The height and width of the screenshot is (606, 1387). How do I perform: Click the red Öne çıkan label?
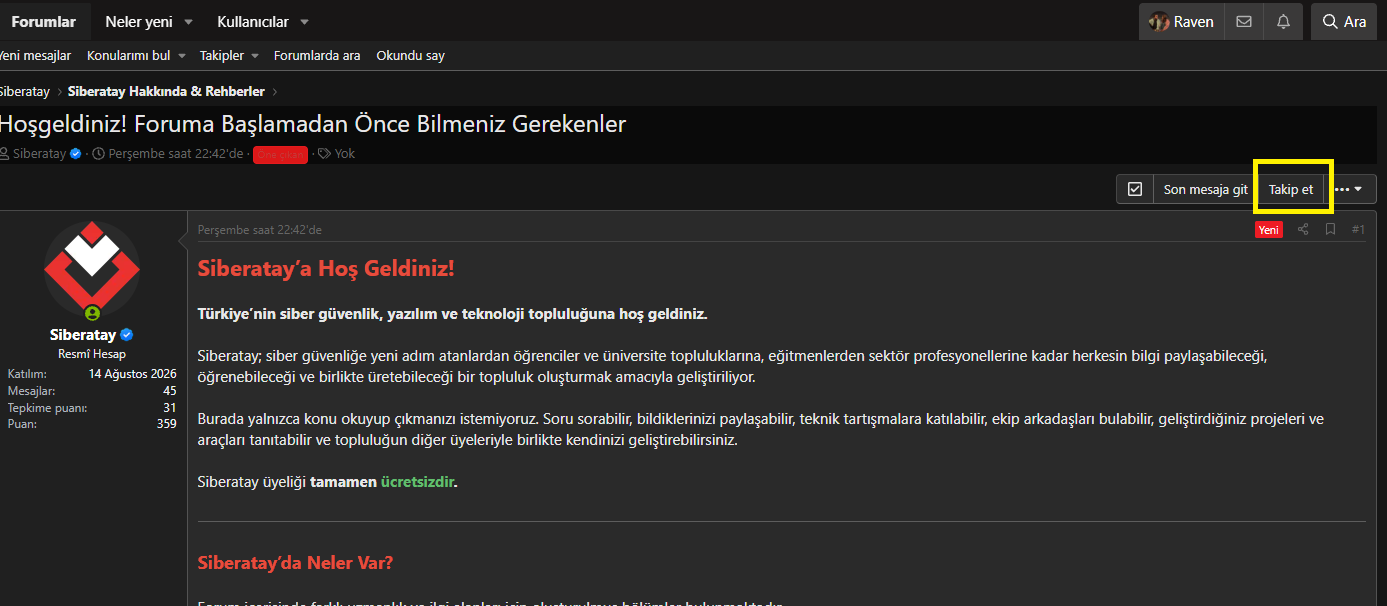[280, 155]
